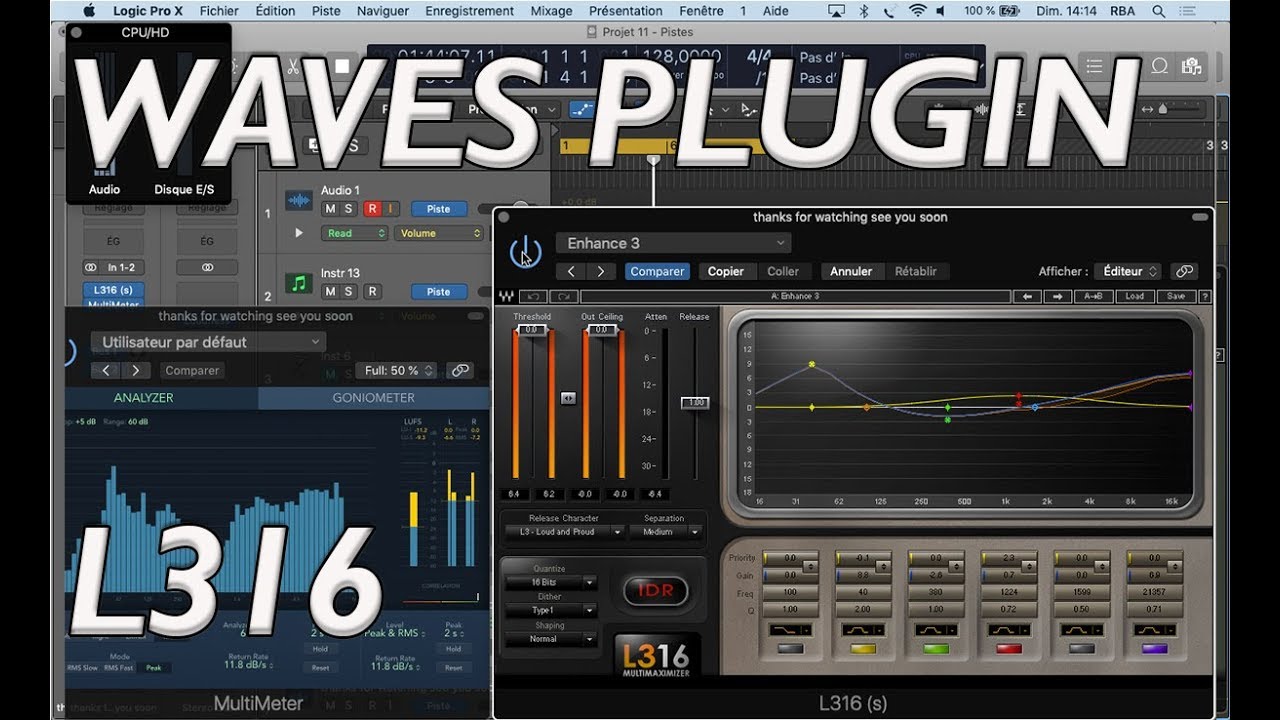This screenshot has width=1280, height=720.
Task: Click Waves next preset right arrow
Action: (1058, 296)
